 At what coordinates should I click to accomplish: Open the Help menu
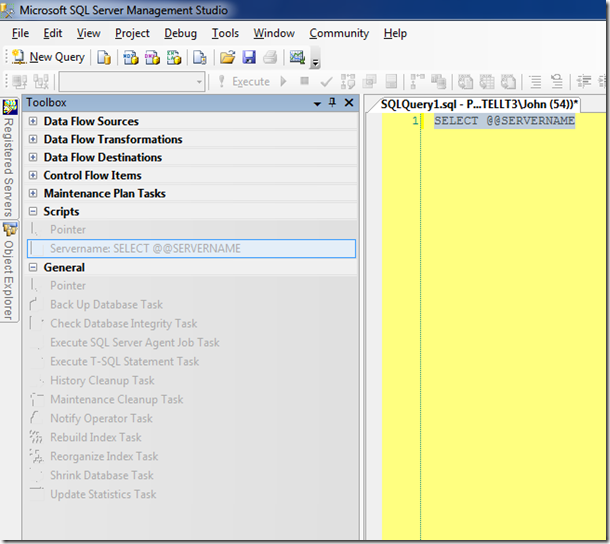pyautogui.click(x=395, y=33)
